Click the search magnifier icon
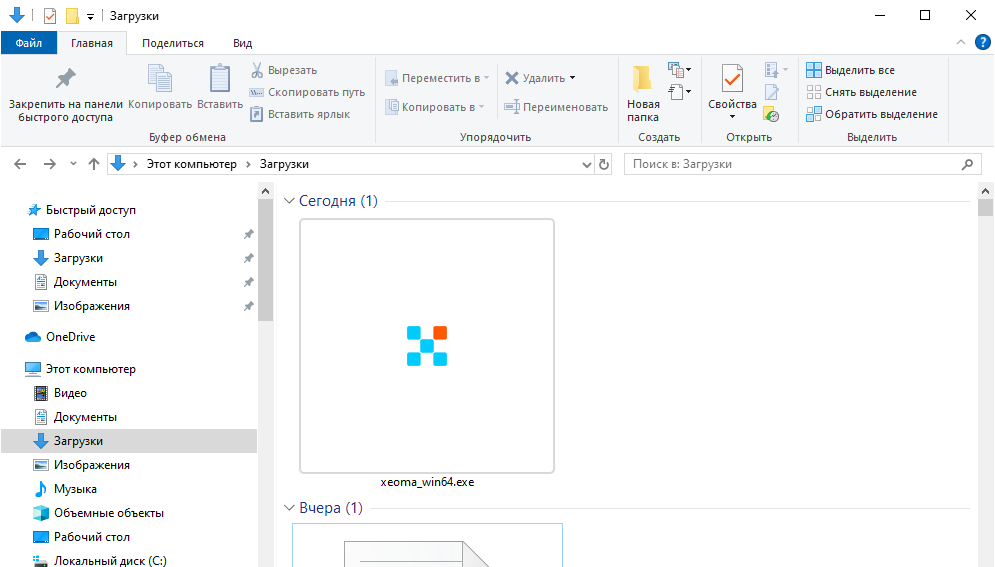Viewport: 995px width, 567px height. pyautogui.click(x=967, y=164)
